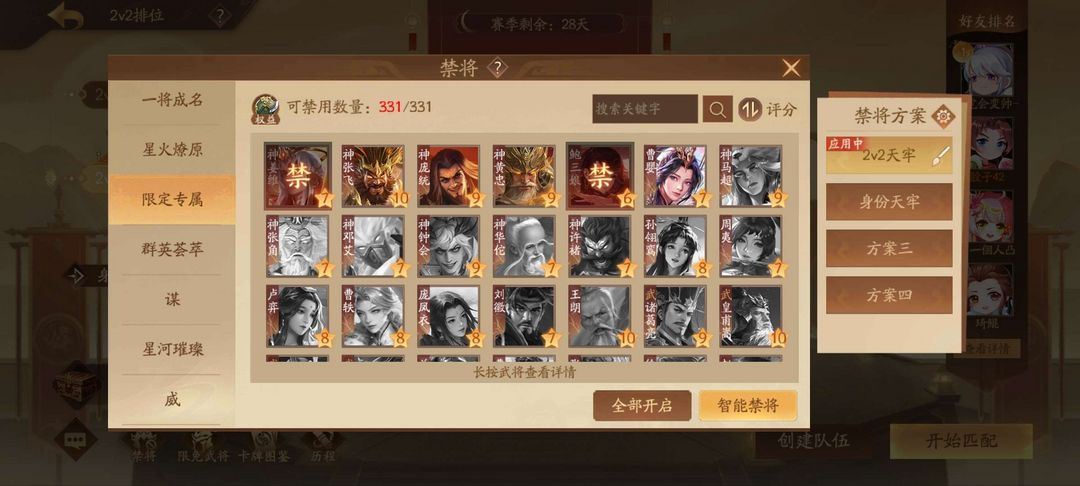This screenshot has width=1080, height=486.
Task: Toggle the 评分 sort order icon
Action: (x=750, y=109)
